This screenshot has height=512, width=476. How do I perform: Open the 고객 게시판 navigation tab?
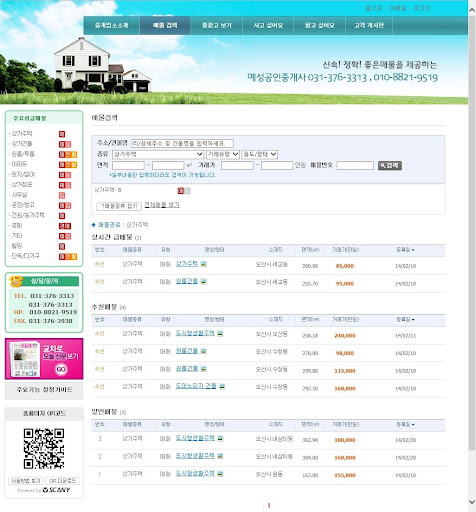click(x=369, y=25)
